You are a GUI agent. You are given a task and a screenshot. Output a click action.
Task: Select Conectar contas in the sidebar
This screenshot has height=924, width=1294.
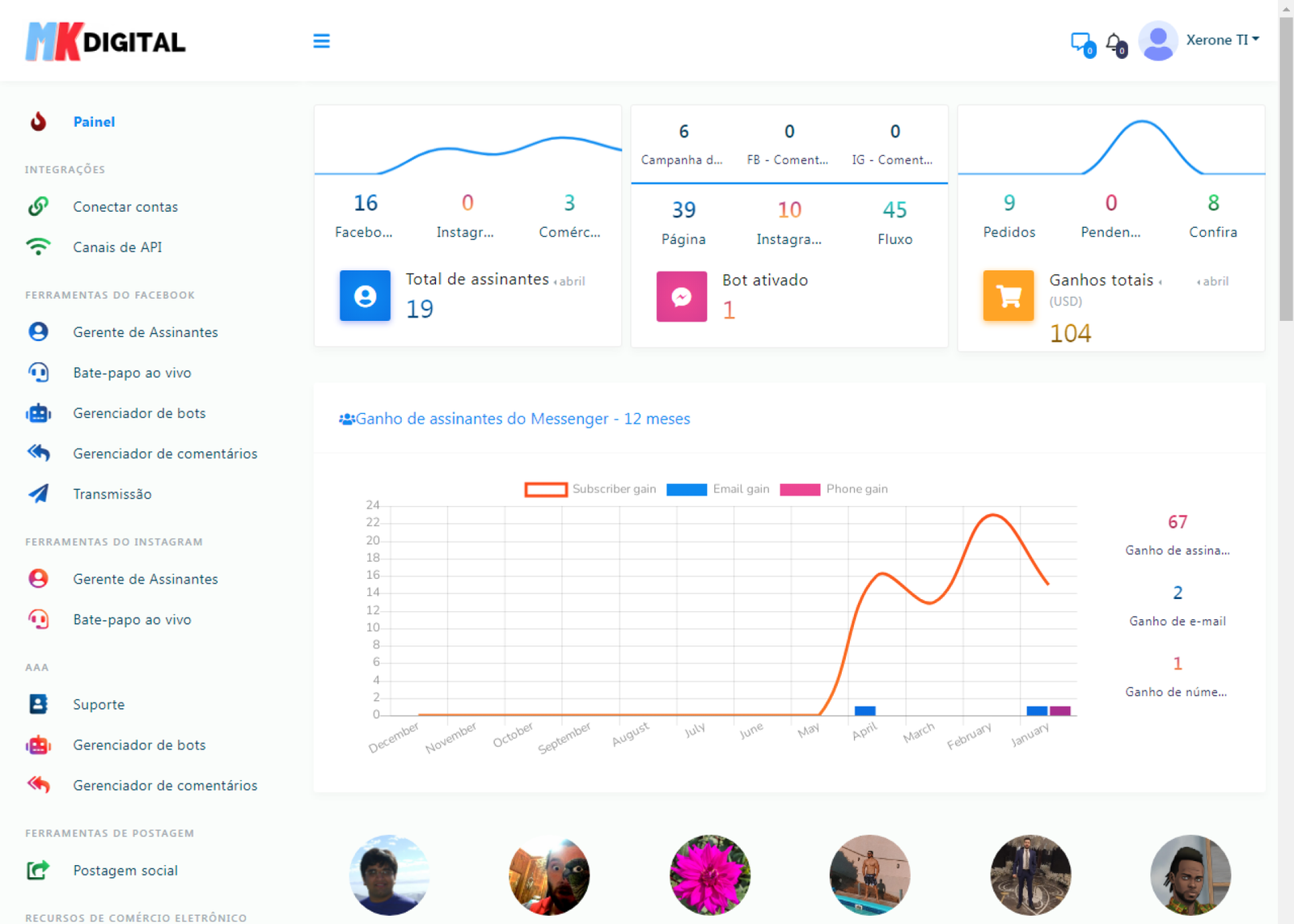pos(125,207)
